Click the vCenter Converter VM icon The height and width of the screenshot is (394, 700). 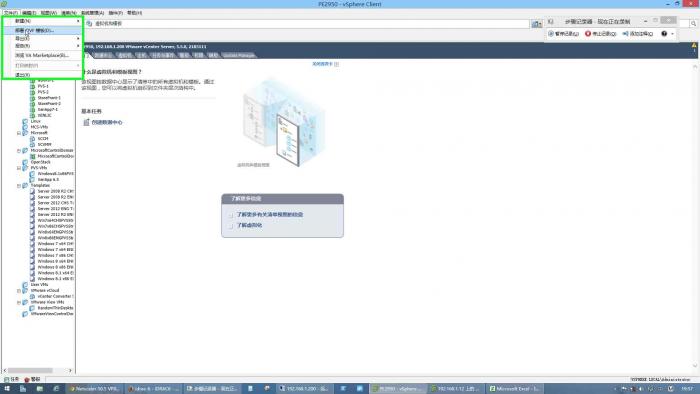33,296
